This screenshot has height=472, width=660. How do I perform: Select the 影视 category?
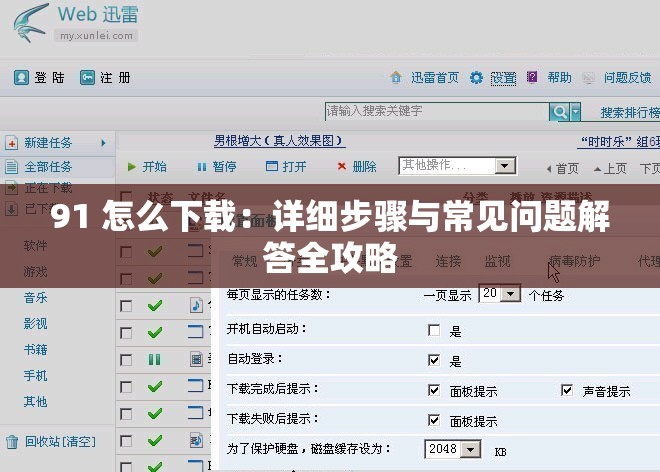(x=35, y=324)
